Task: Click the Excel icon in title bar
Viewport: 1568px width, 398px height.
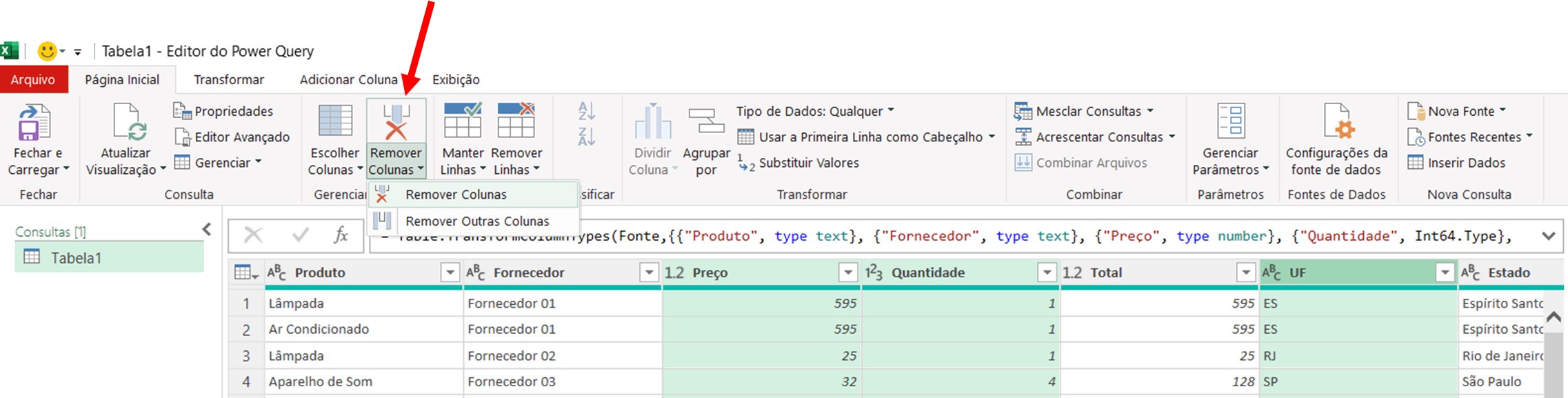Action: click(x=9, y=50)
